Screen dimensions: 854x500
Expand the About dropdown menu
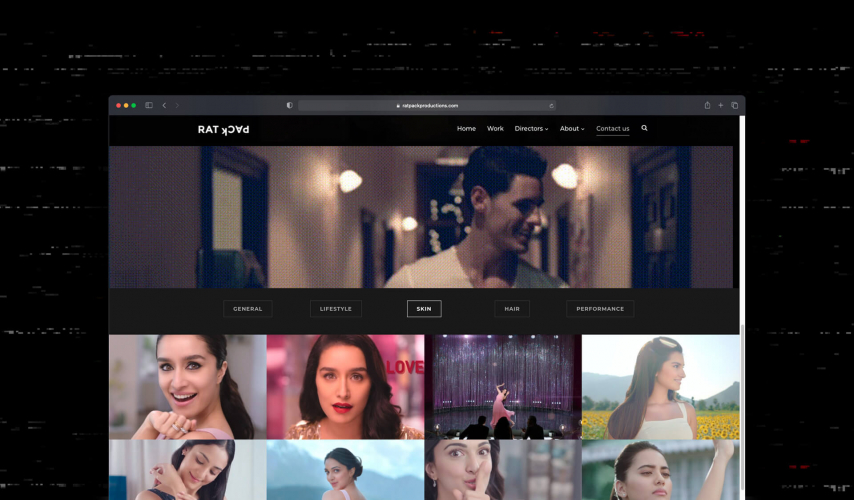tap(572, 129)
